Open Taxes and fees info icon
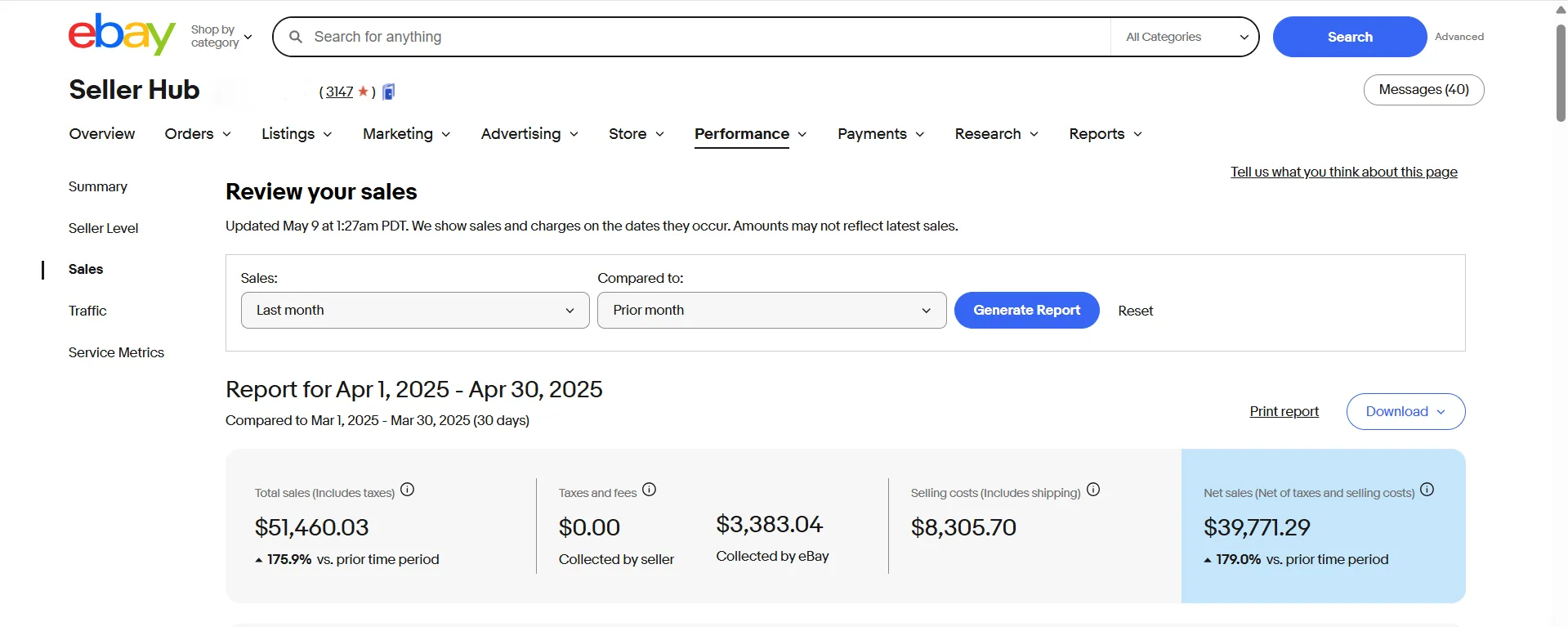This screenshot has height=627, width=1568. click(650, 490)
